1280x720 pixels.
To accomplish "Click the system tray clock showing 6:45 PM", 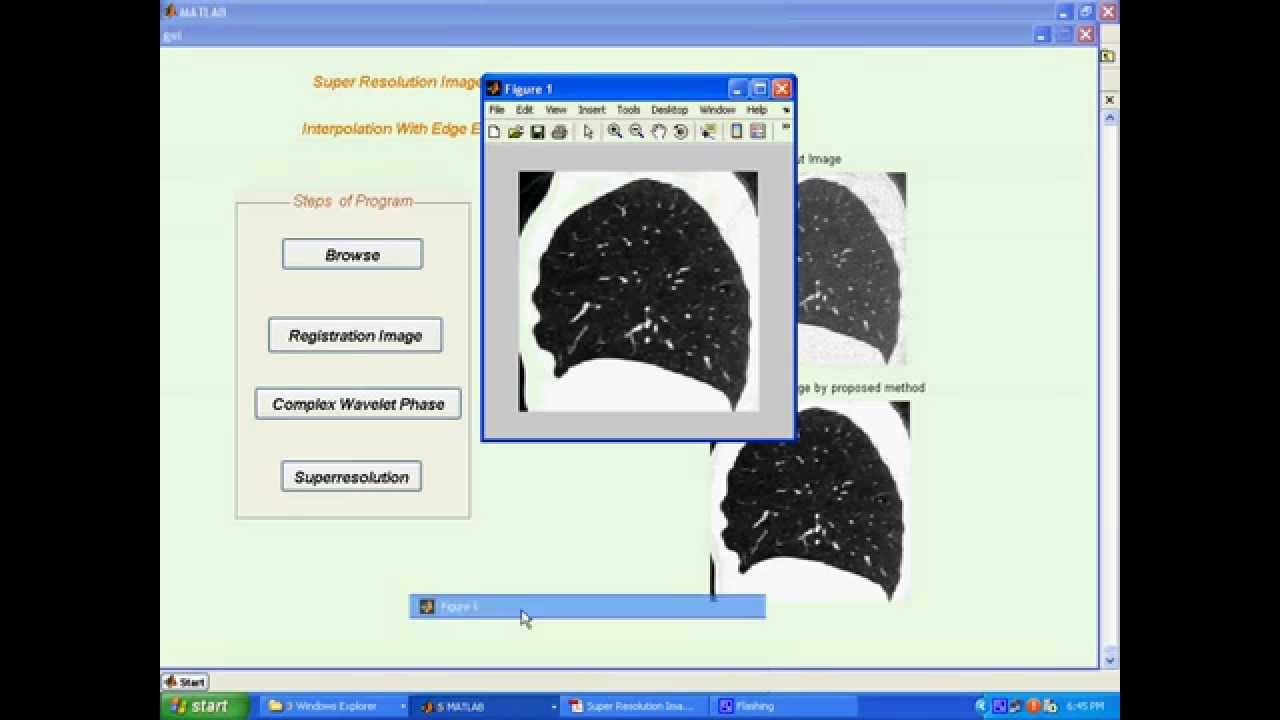I will (1085, 706).
